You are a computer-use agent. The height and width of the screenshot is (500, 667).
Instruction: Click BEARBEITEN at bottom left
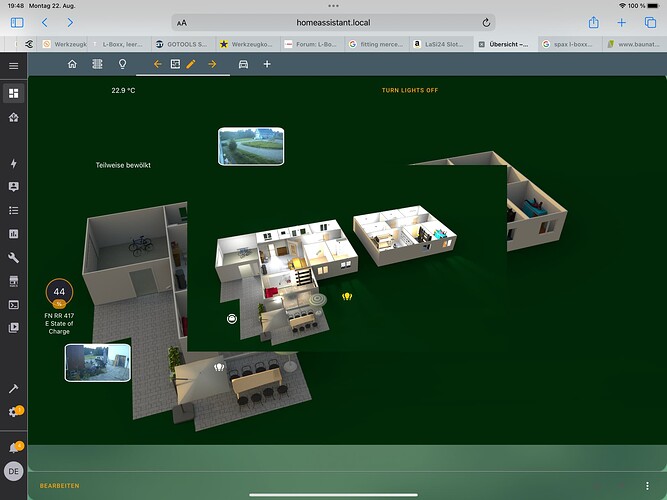coord(60,486)
